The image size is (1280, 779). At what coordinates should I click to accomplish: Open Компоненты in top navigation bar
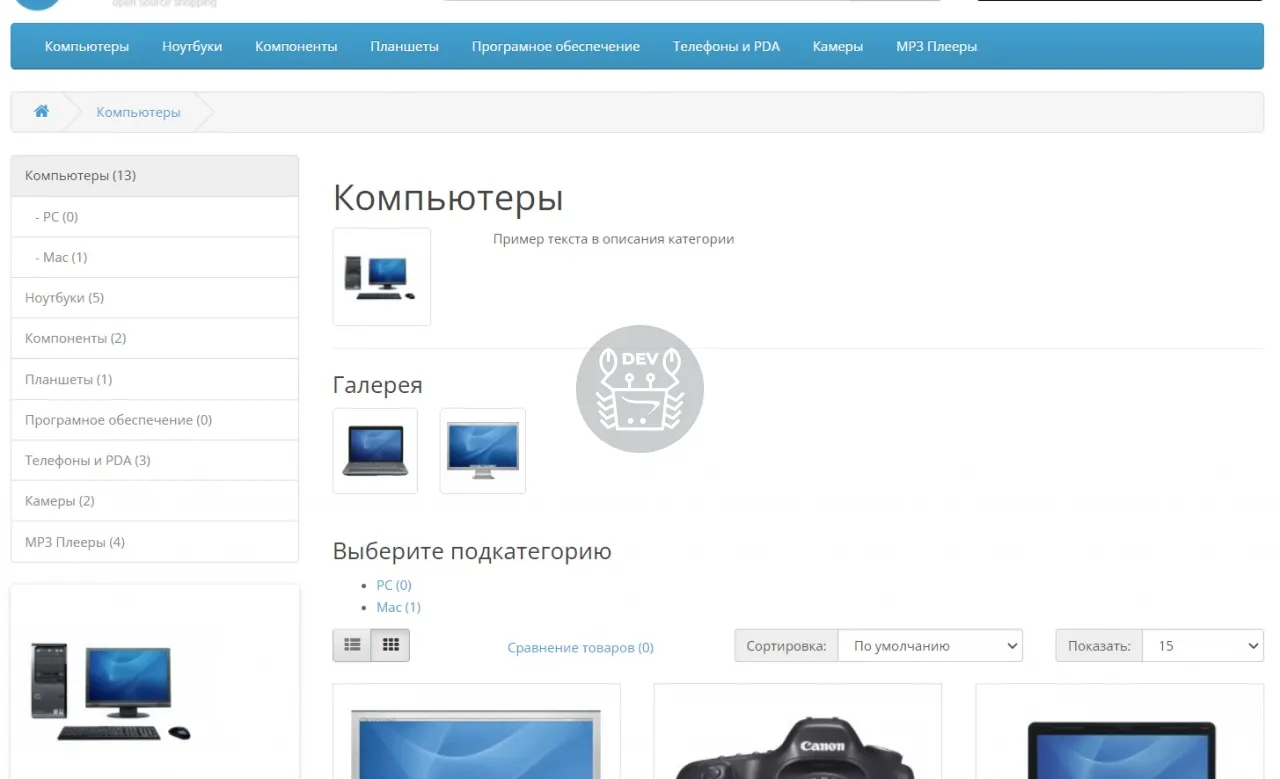(x=296, y=46)
